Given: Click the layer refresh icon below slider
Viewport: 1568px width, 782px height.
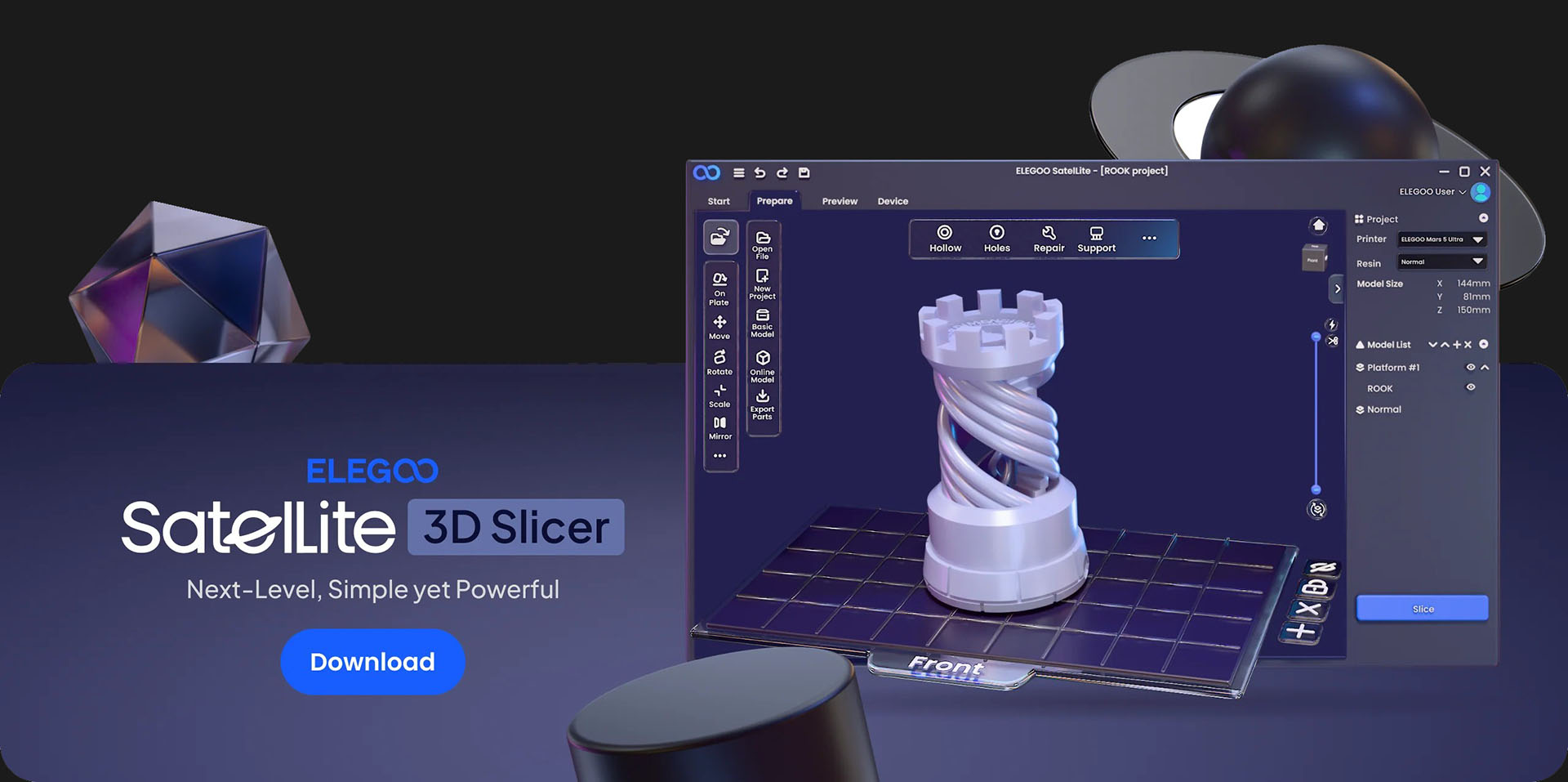Looking at the screenshot, I should [1317, 509].
